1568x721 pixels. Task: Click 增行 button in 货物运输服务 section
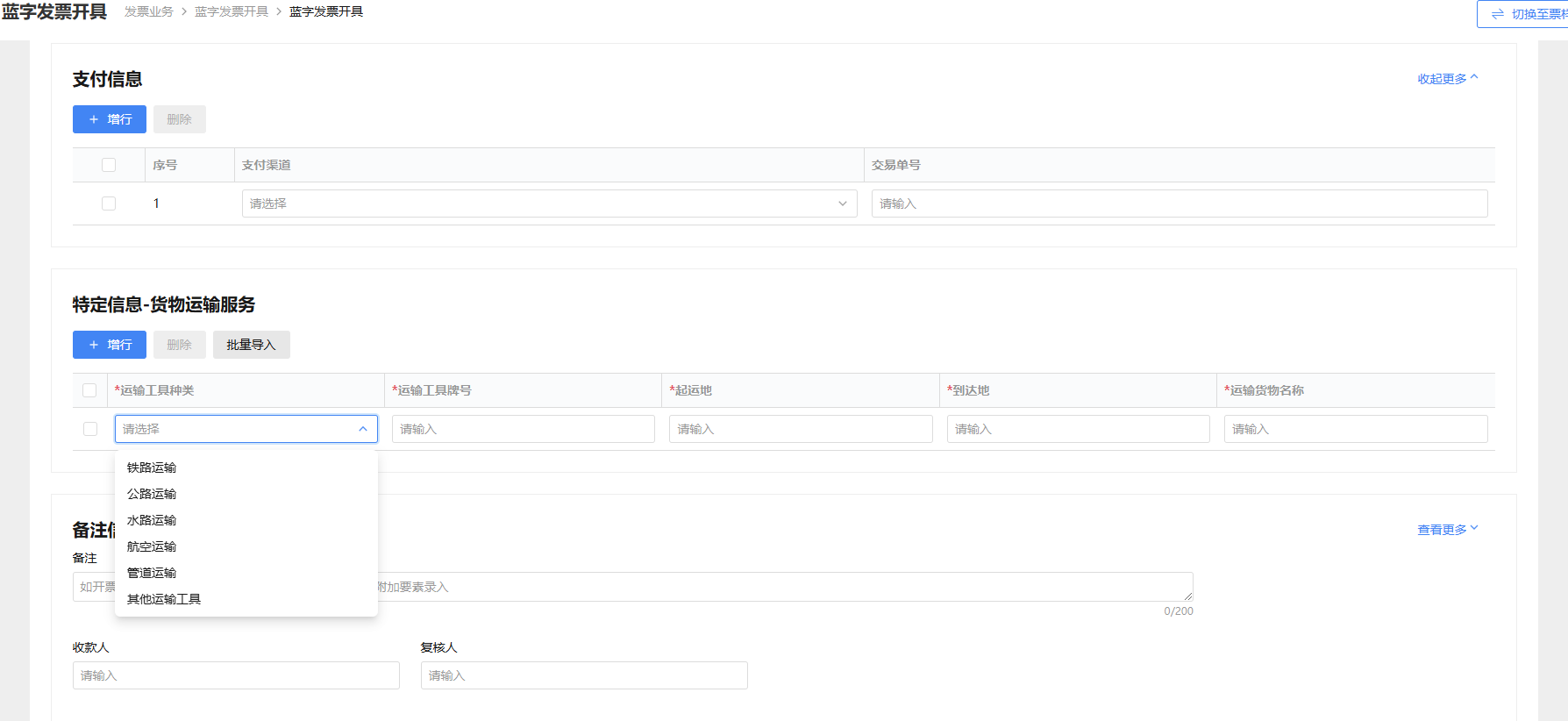tap(110, 345)
